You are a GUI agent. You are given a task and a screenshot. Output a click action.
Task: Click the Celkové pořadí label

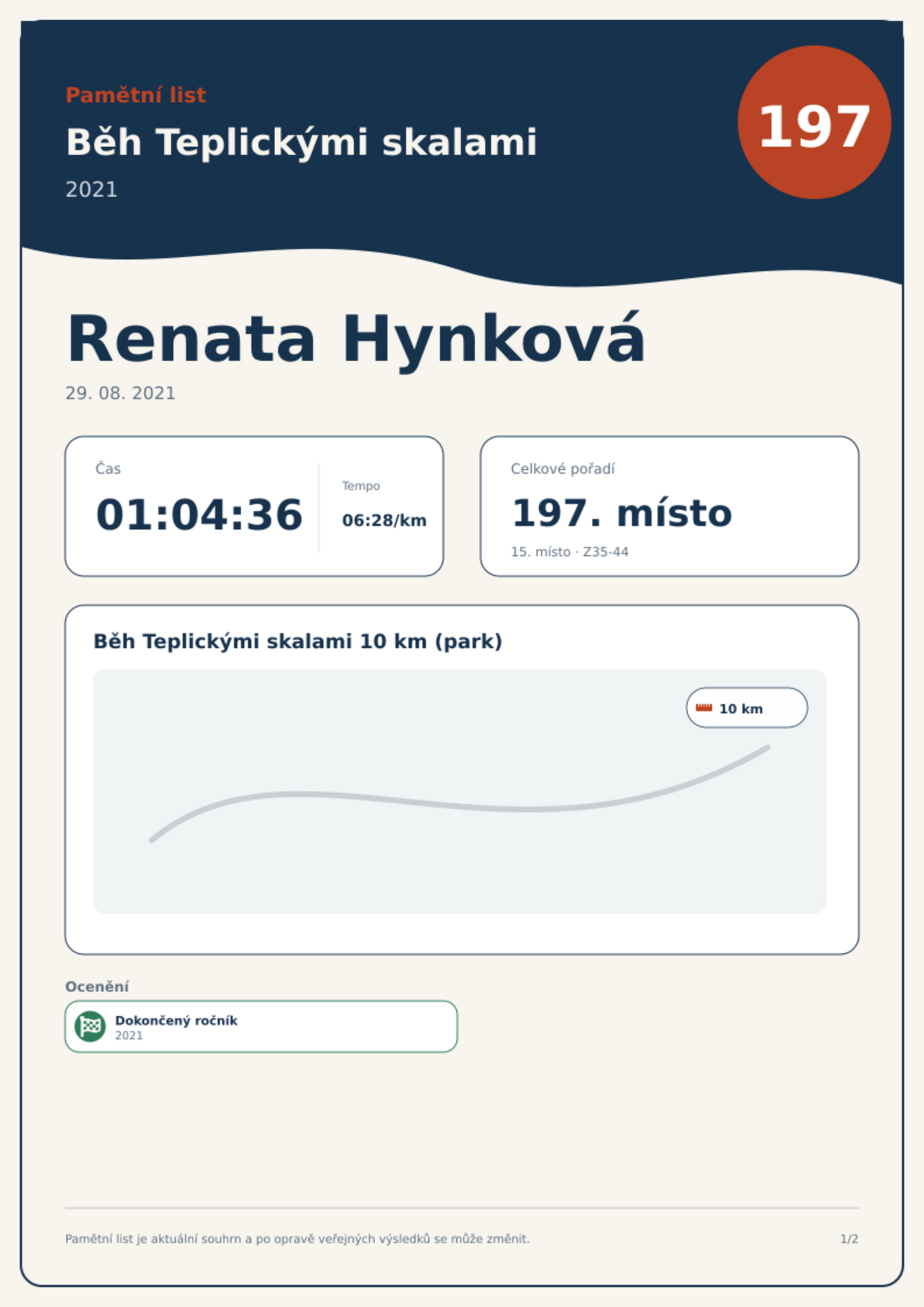tap(563, 469)
